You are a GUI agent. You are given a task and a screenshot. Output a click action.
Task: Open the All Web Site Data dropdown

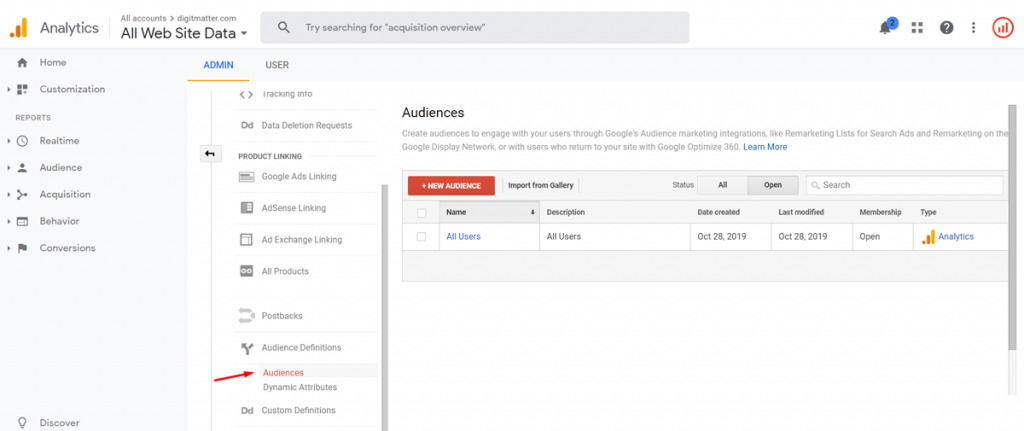point(184,33)
